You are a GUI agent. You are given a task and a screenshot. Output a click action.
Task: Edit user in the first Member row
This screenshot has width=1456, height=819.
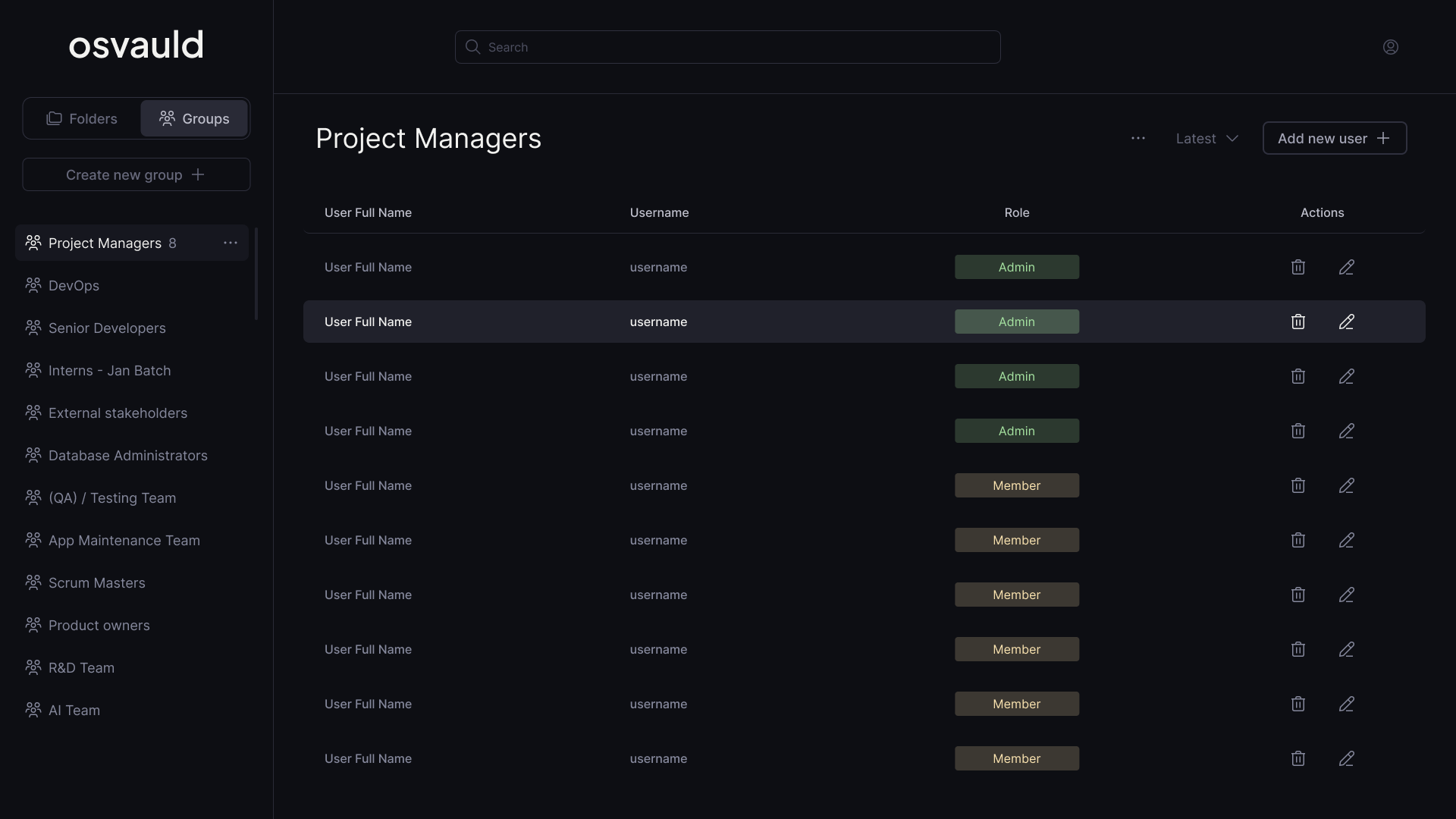tap(1346, 485)
